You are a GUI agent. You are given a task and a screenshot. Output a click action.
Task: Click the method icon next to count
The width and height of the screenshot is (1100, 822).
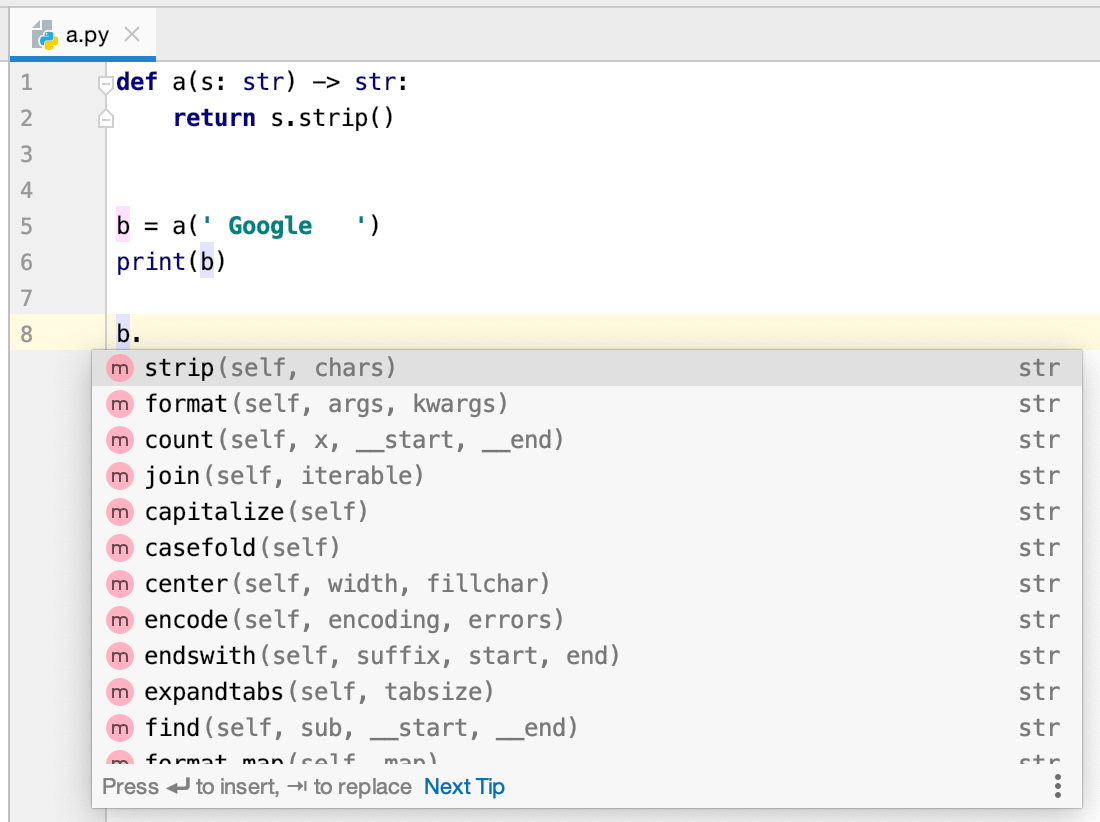pyautogui.click(x=120, y=440)
